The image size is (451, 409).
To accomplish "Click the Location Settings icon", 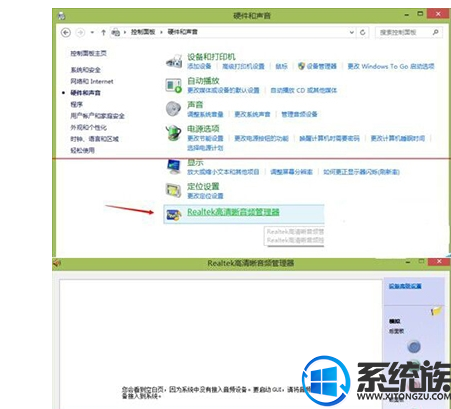I will [174, 190].
